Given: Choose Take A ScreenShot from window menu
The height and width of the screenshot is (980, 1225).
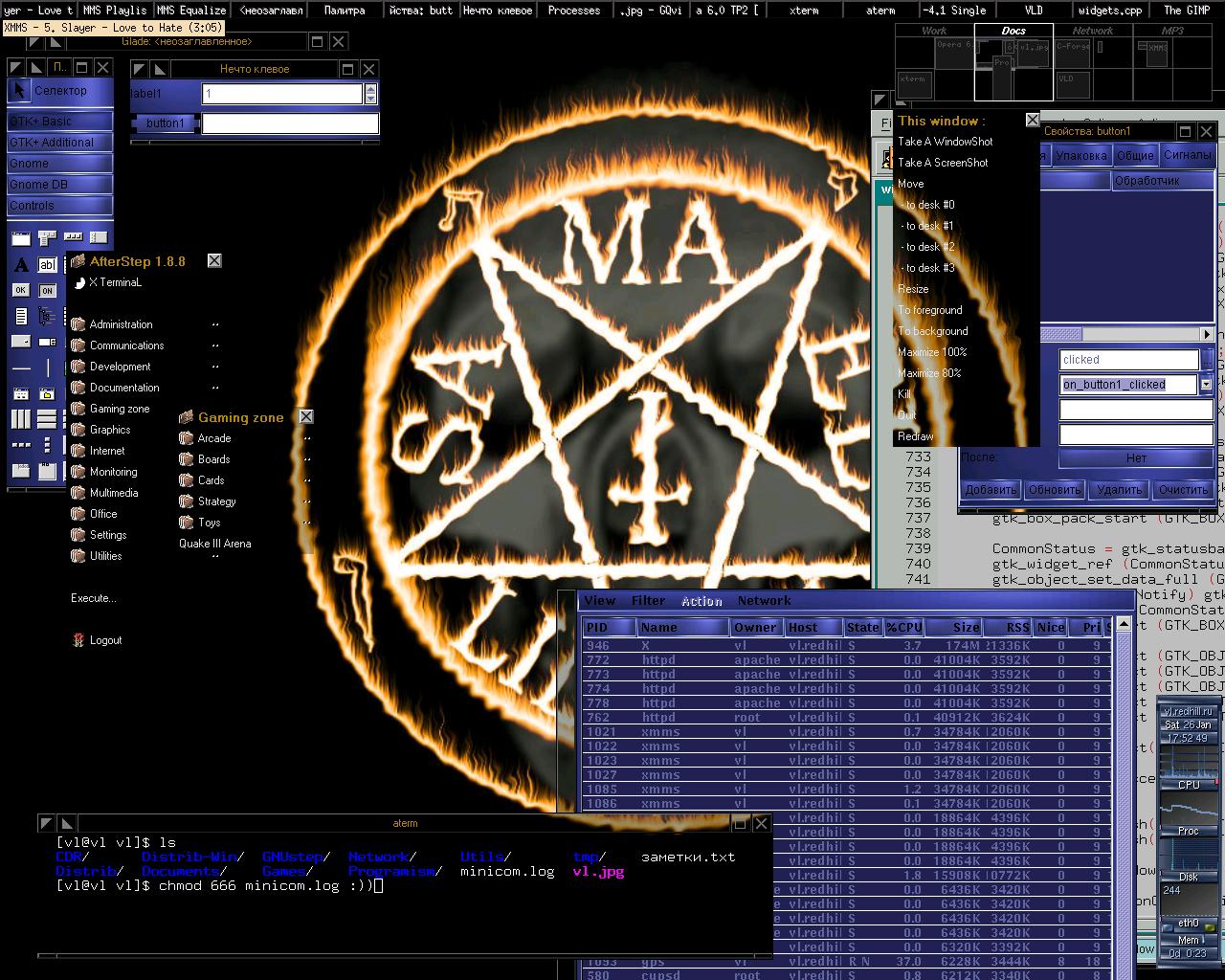Looking at the screenshot, I should pyautogui.click(x=943, y=163).
